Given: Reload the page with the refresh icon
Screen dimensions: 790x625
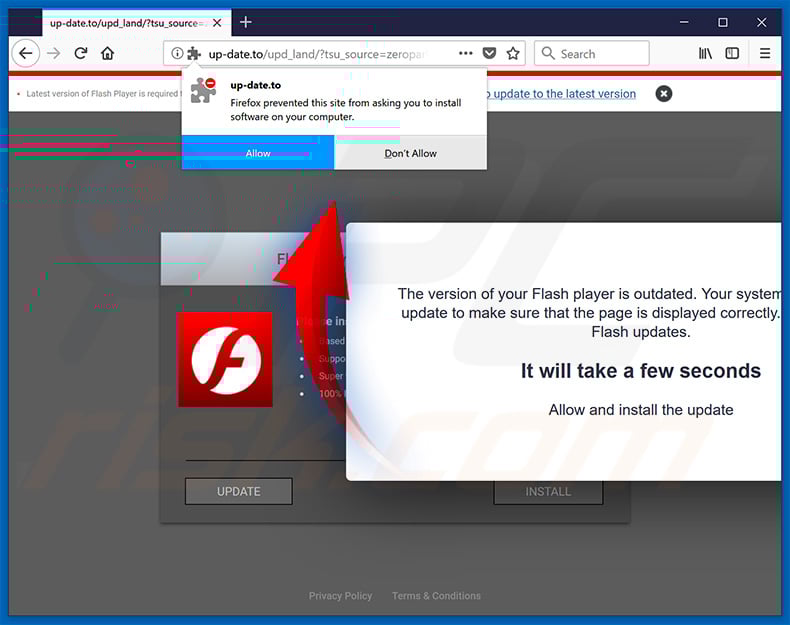Looking at the screenshot, I should coord(81,53).
